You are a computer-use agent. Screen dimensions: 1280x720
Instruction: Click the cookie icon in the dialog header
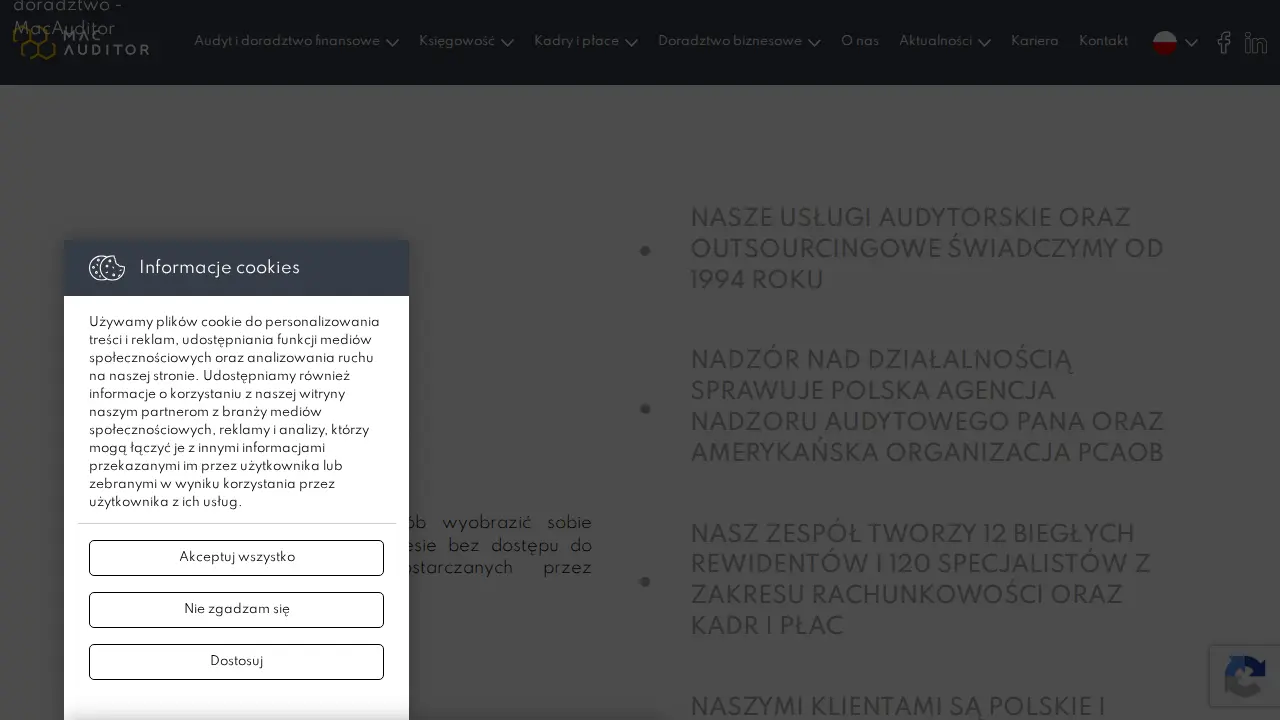[x=107, y=268]
